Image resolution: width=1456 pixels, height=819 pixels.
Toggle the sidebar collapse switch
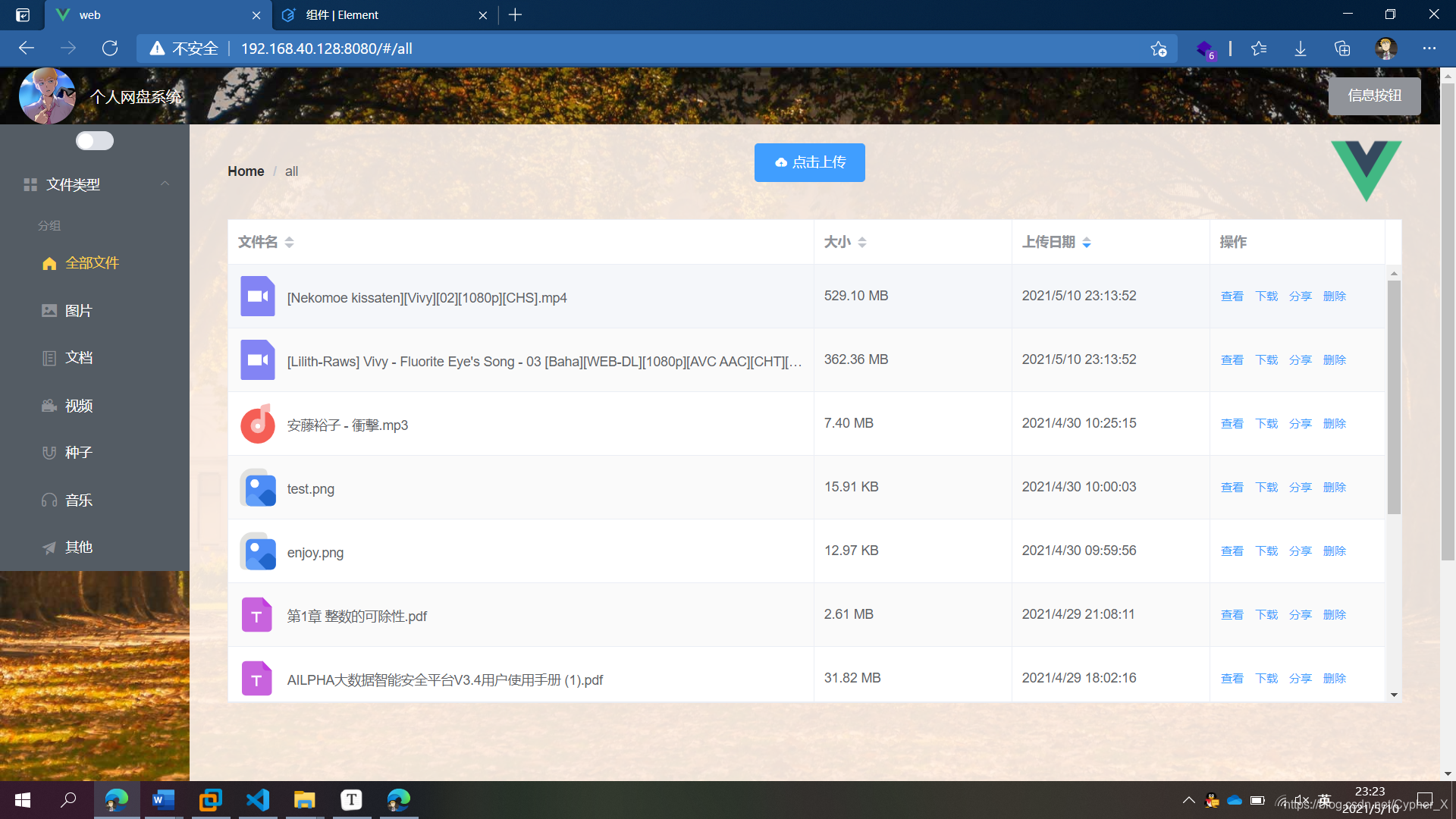point(95,141)
